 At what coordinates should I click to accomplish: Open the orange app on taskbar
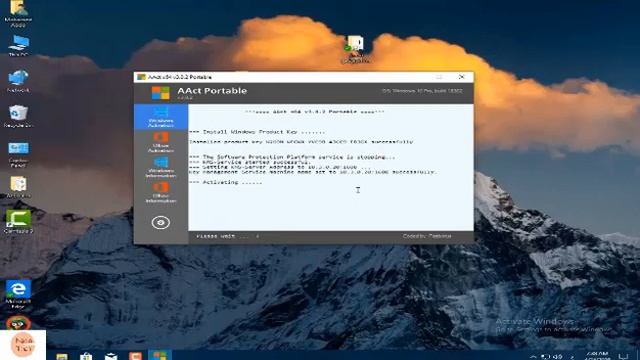135,356
